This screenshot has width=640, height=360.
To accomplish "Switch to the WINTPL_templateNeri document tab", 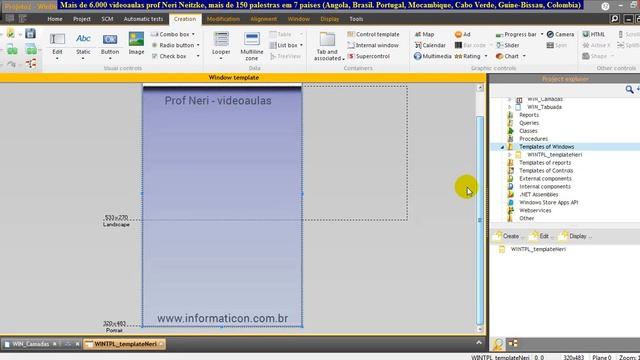I will pos(124,344).
